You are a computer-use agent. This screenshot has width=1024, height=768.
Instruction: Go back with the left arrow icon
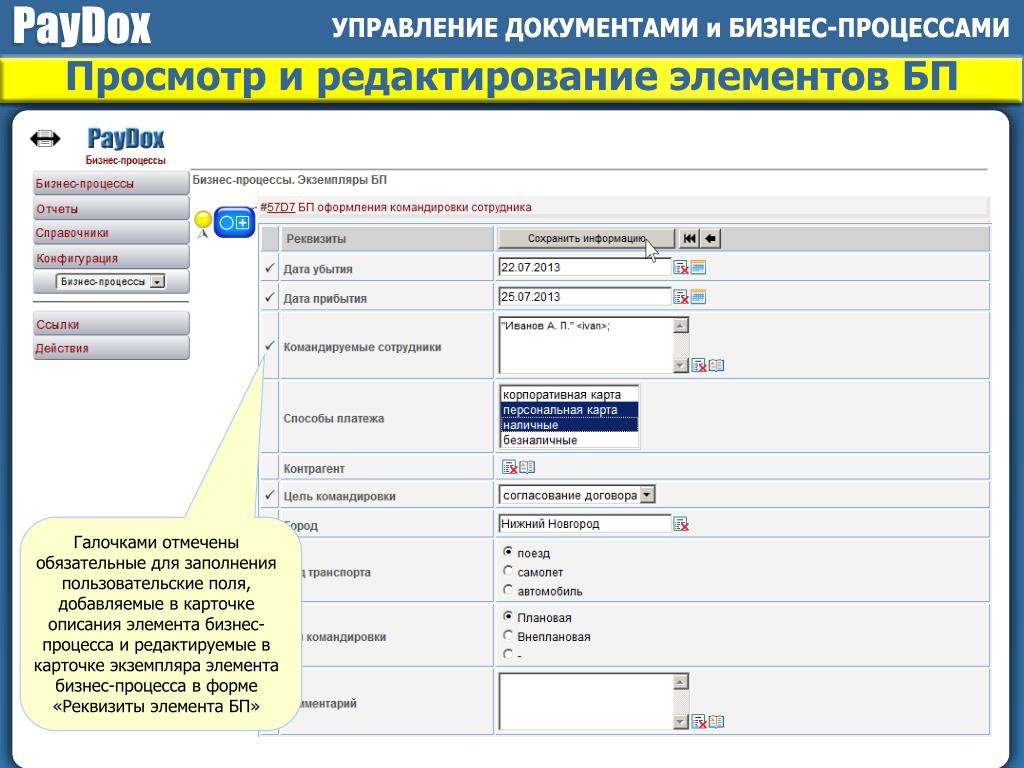tap(710, 238)
